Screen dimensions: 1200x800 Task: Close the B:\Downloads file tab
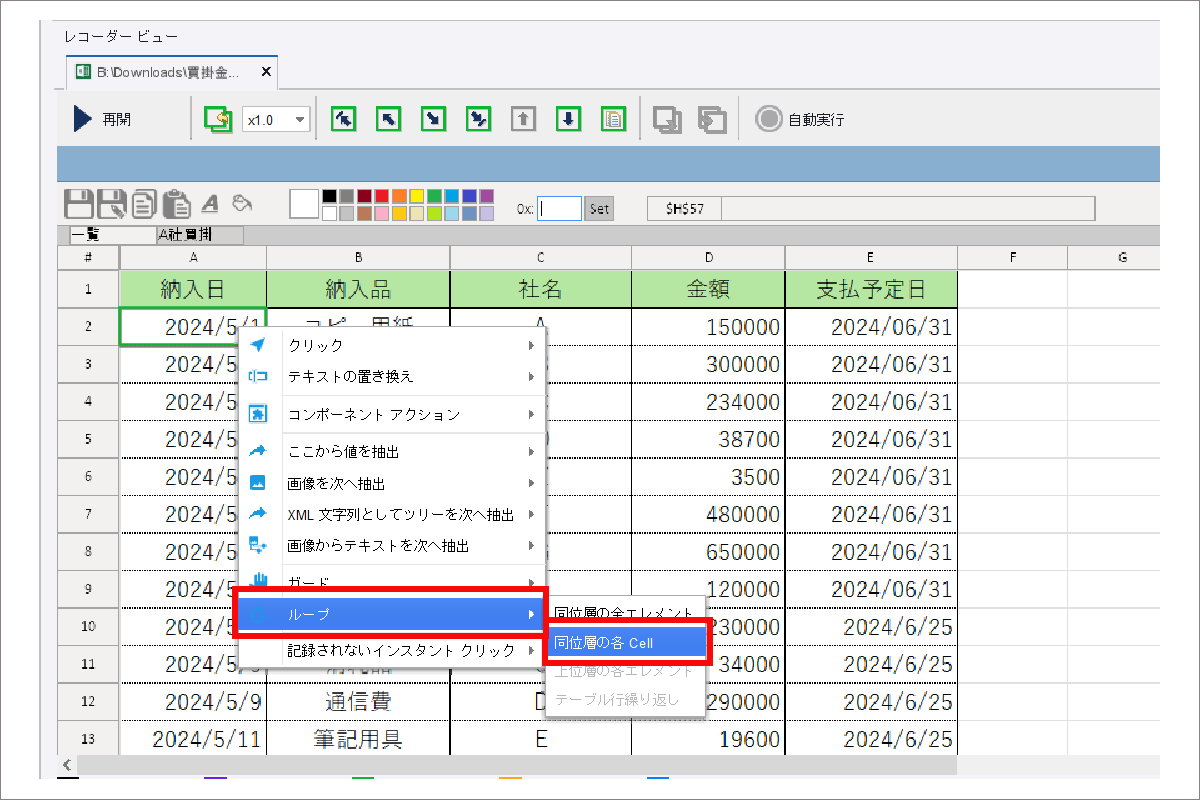click(x=265, y=72)
